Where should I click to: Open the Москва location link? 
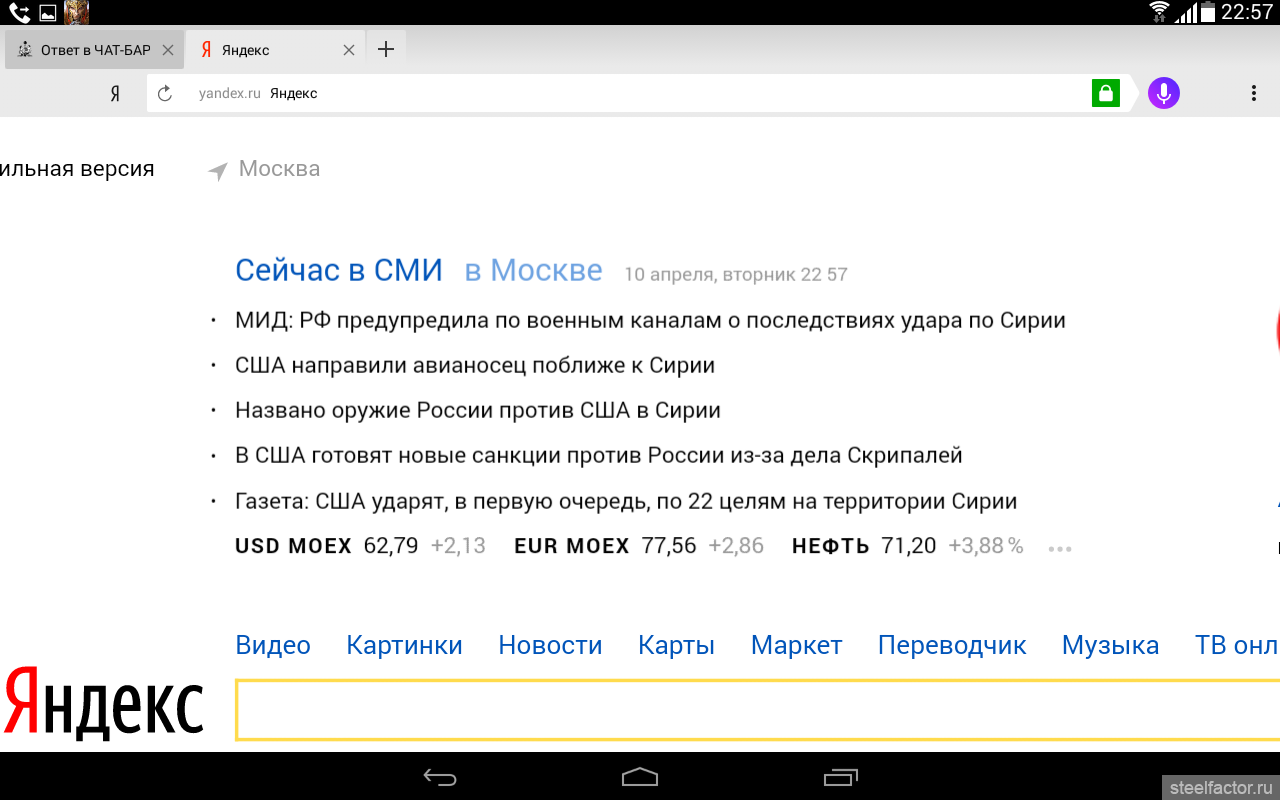pos(279,169)
